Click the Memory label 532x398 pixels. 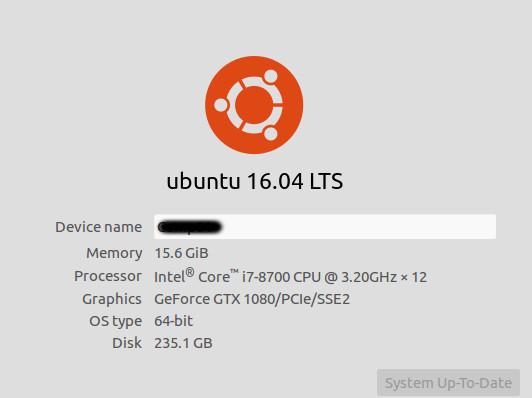[114, 253]
